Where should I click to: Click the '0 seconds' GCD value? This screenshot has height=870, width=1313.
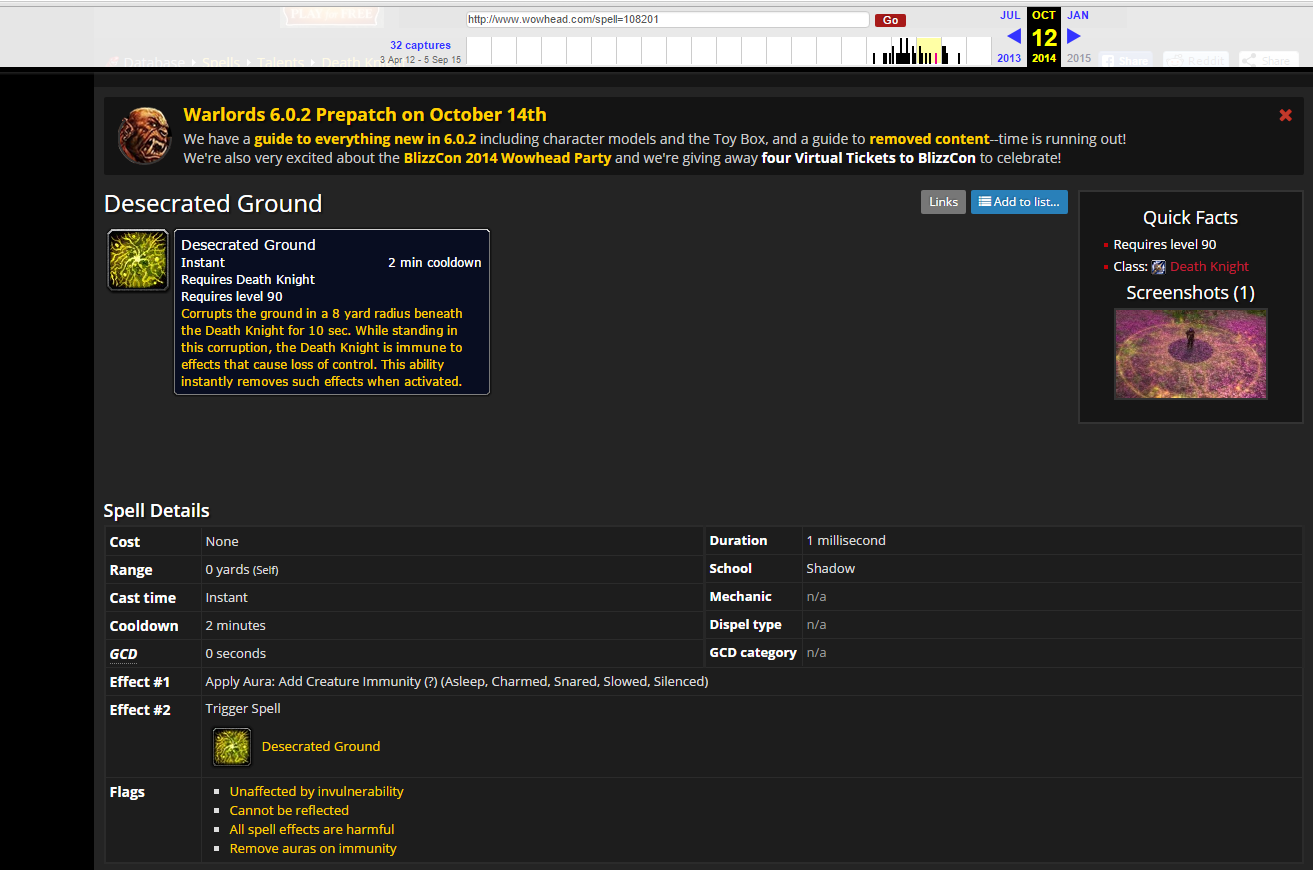click(236, 653)
